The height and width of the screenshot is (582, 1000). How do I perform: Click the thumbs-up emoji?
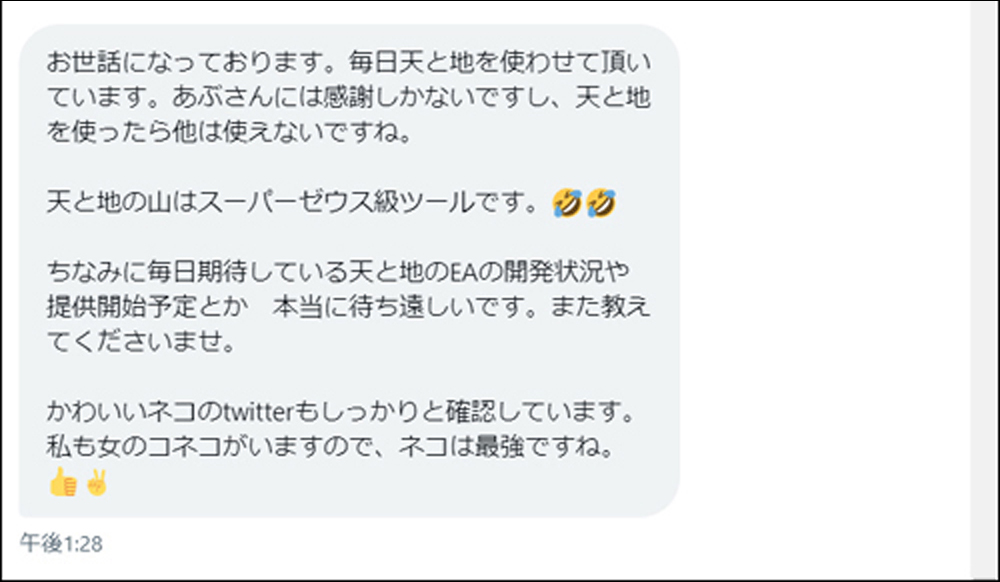(62, 482)
